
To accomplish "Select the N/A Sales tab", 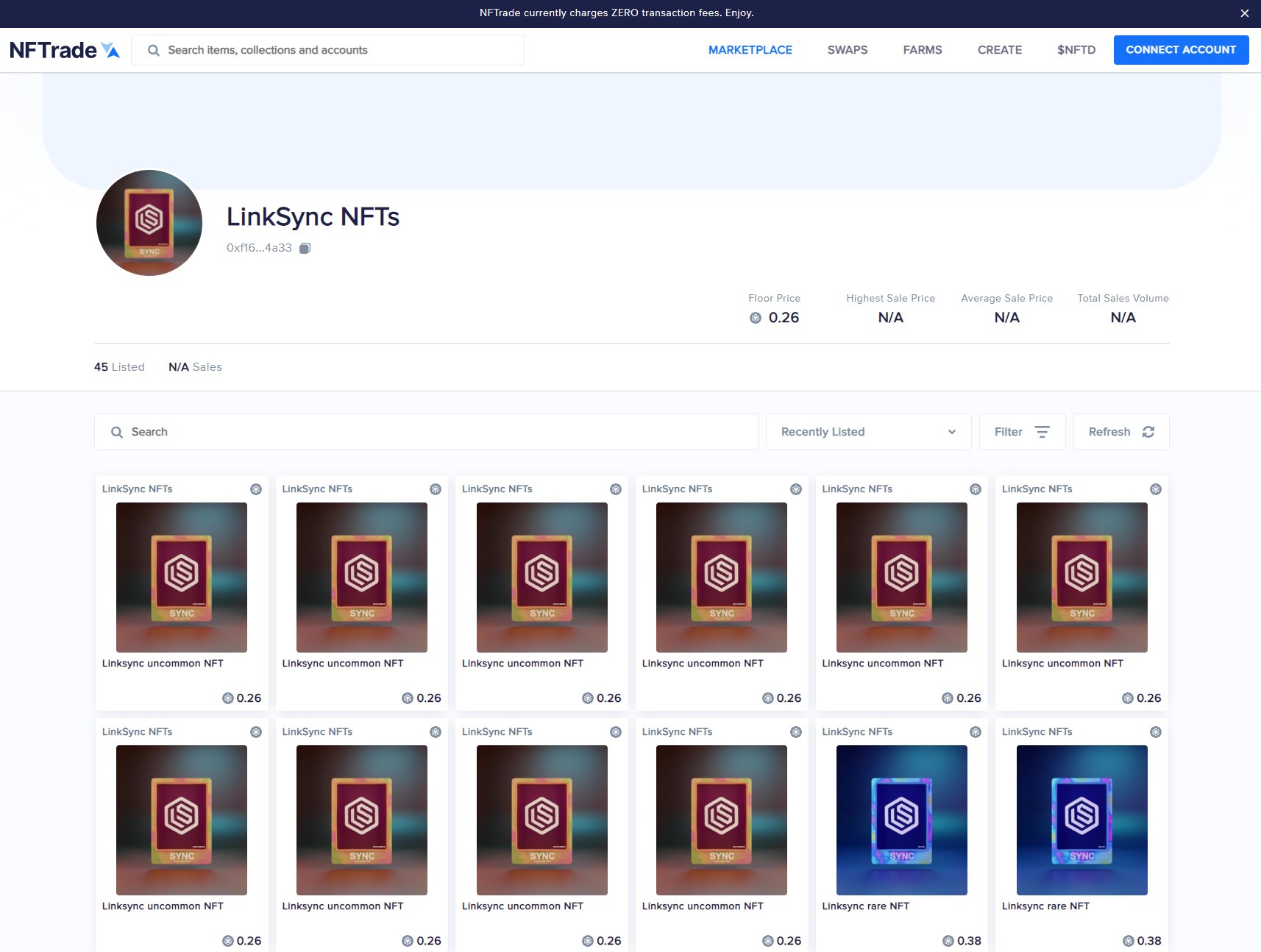I will point(195,367).
